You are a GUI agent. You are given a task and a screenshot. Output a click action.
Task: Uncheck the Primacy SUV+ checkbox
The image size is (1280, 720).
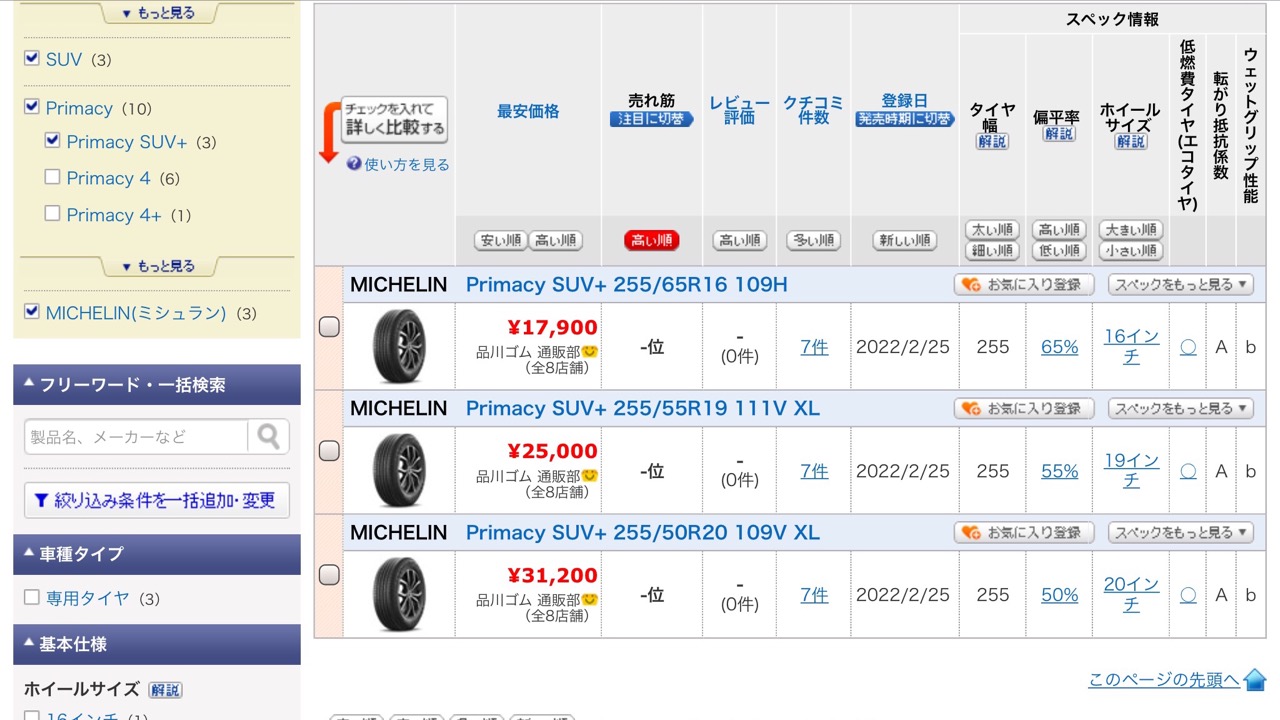53,140
